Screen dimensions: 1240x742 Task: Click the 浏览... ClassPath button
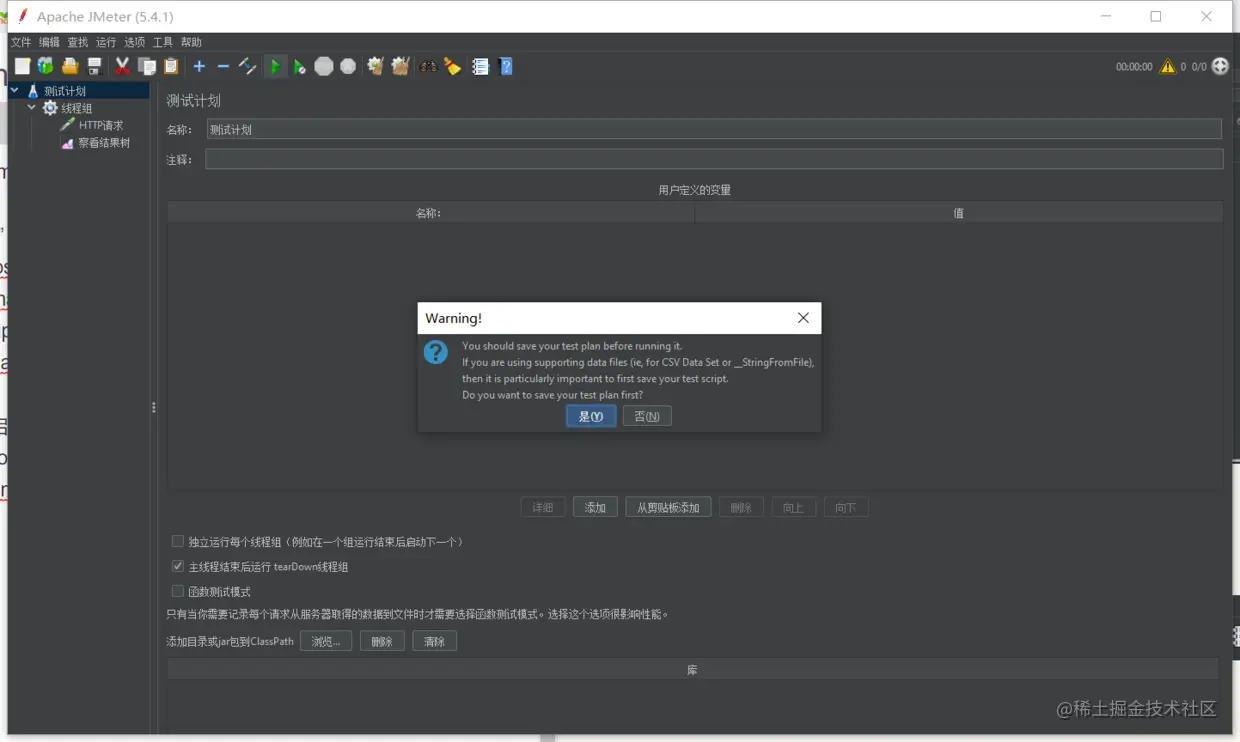click(x=326, y=641)
